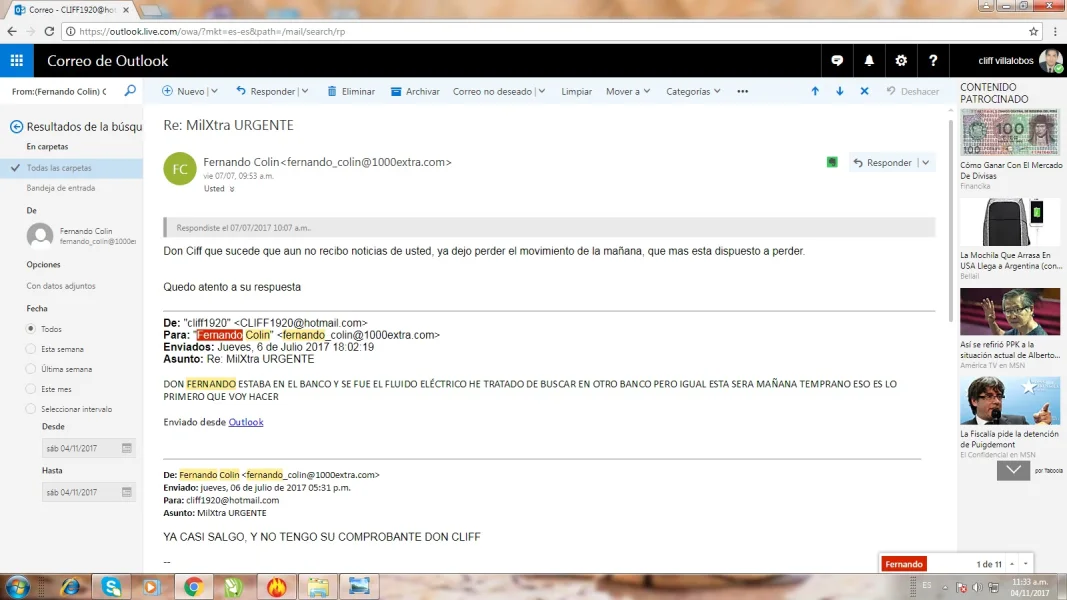The width and height of the screenshot is (1067, 600).
Task: Go back from search results arrow
Action: (x=16, y=127)
